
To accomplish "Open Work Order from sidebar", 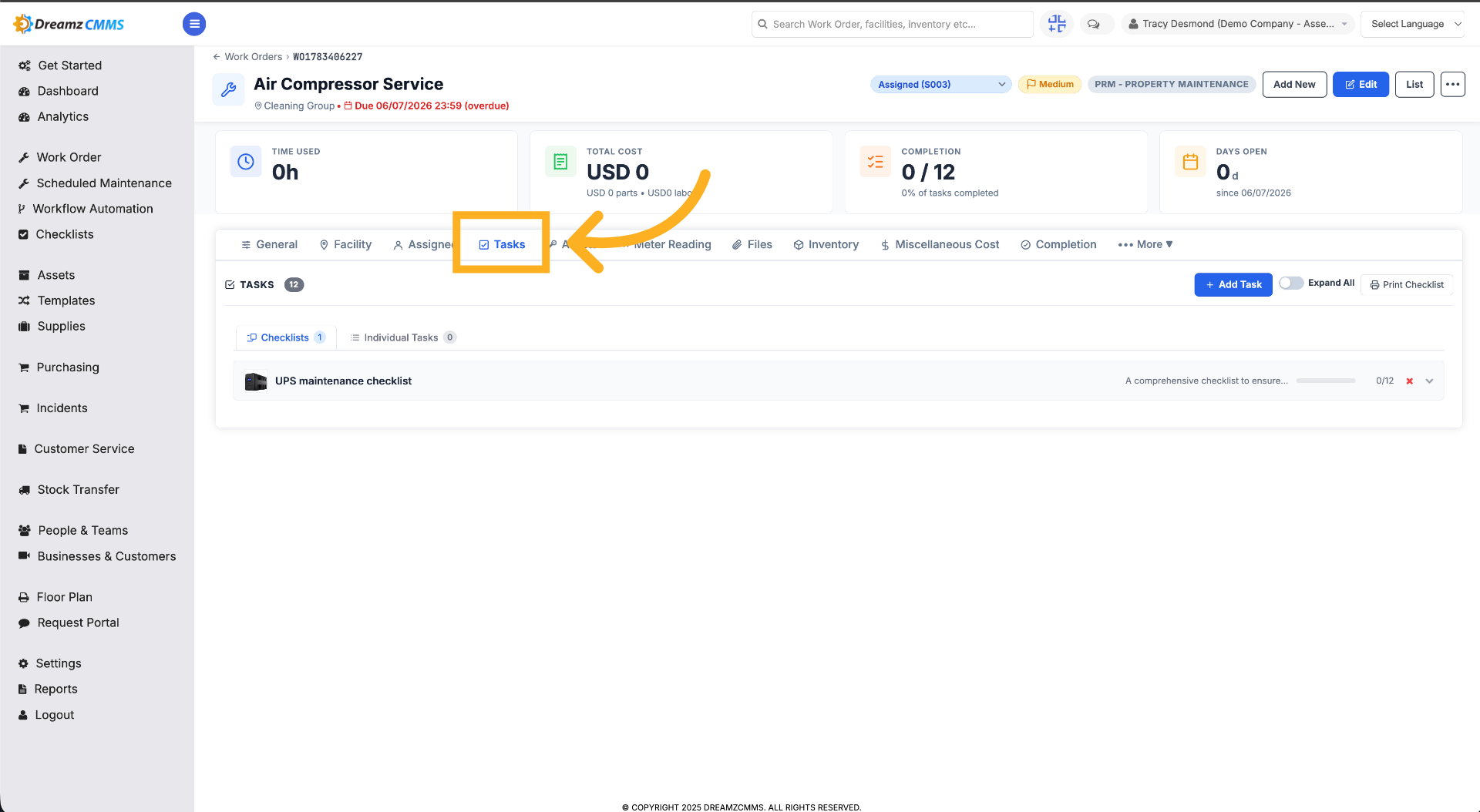I will [69, 157].
